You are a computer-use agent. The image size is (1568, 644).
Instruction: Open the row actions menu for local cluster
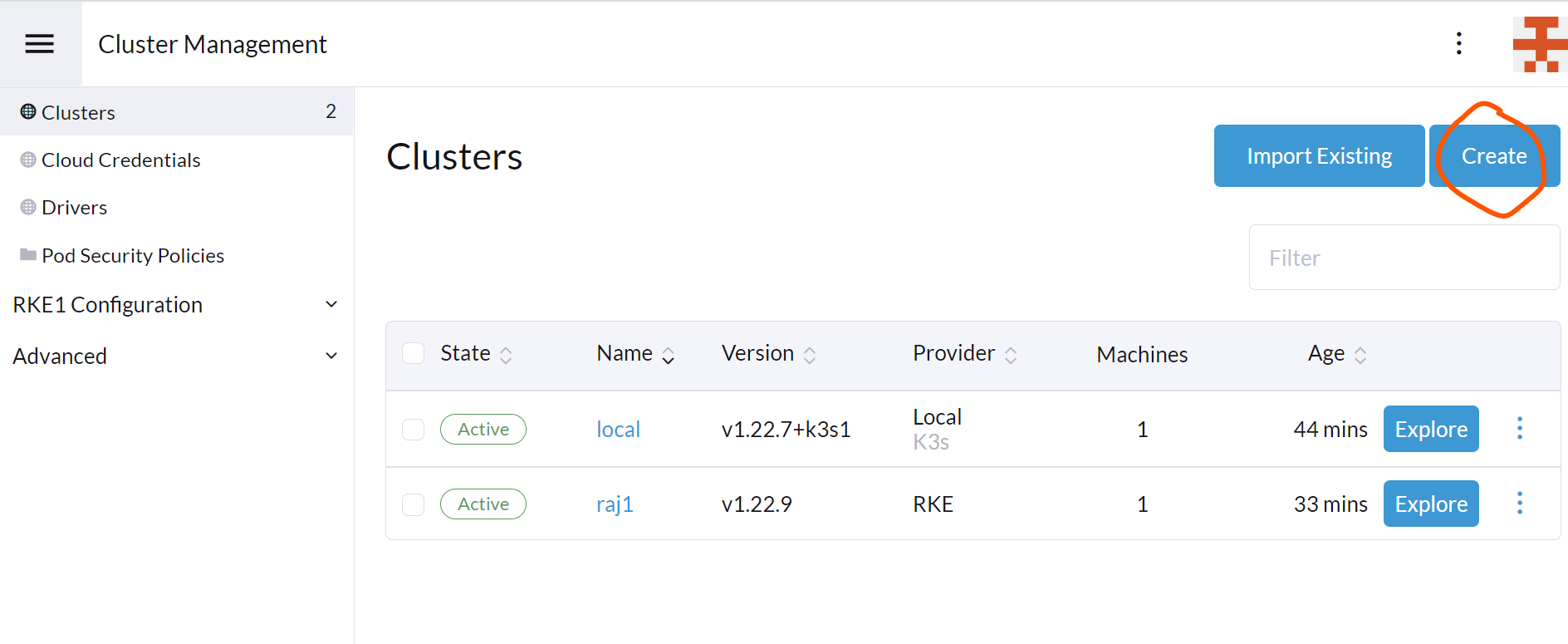pyautogui.click(x=1519, y=429)
